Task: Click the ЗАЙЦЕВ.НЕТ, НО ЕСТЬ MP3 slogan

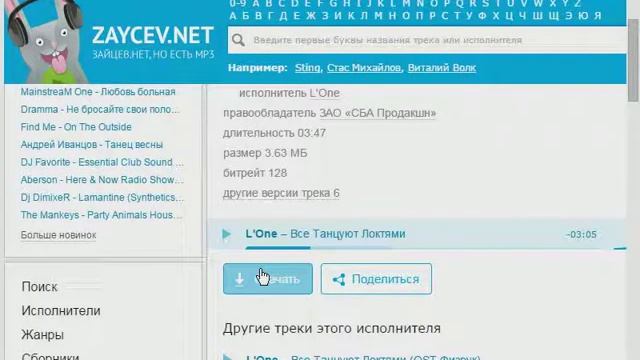Action: pos(153,55)
